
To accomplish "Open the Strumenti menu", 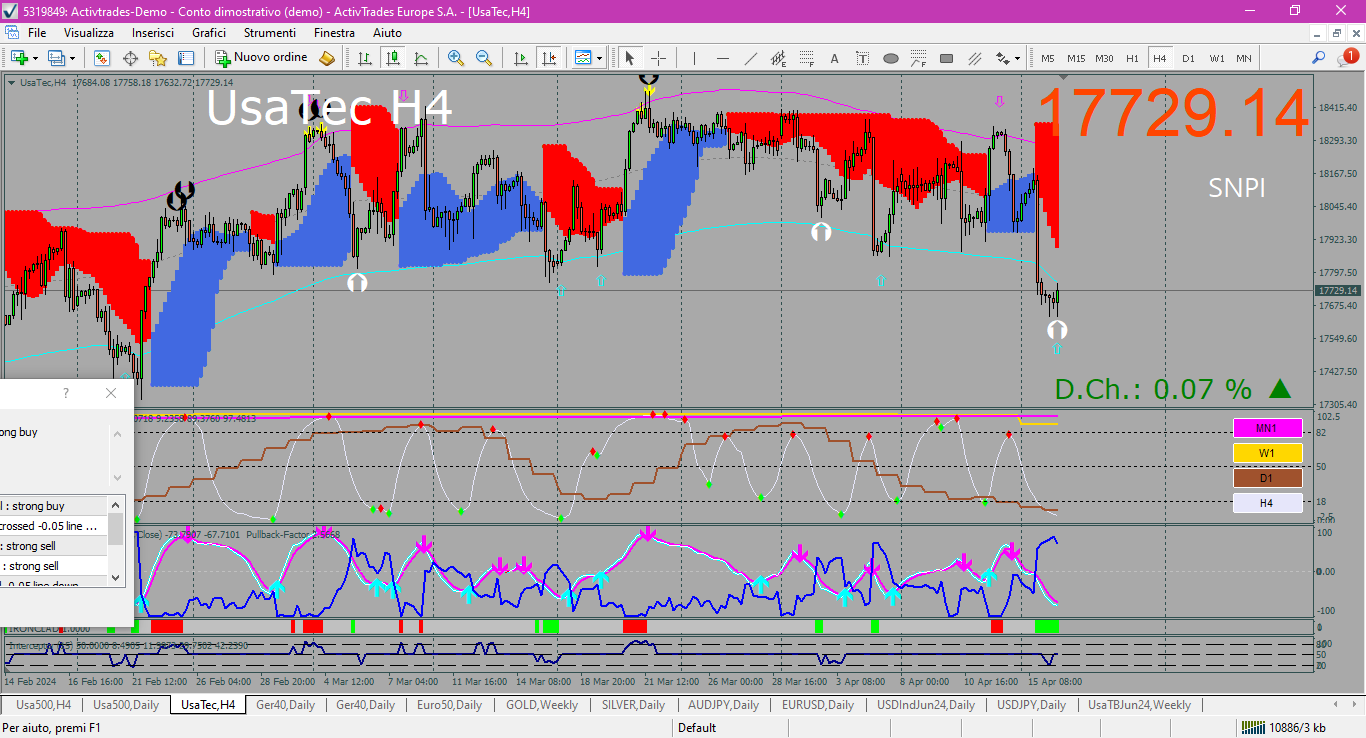I will coord(270,33).
